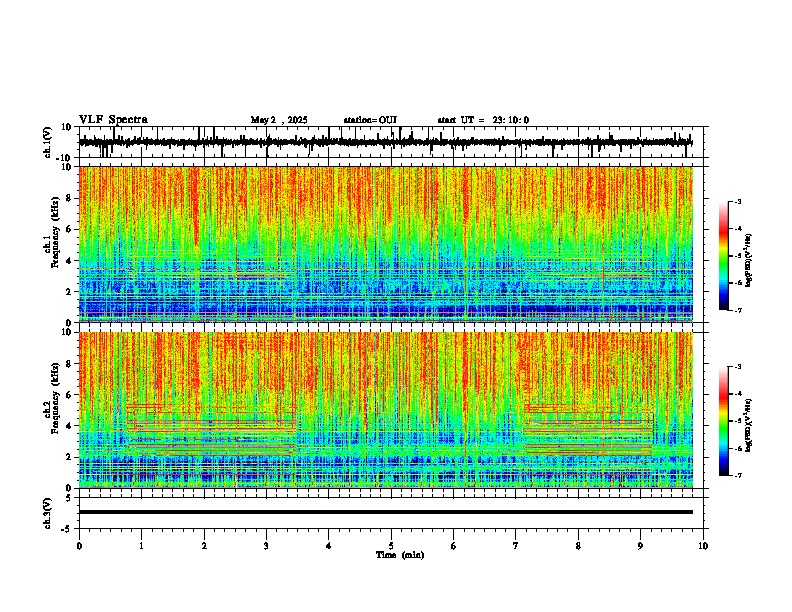Click the ch.2 spectrogram color scale bar

[724, 421]
